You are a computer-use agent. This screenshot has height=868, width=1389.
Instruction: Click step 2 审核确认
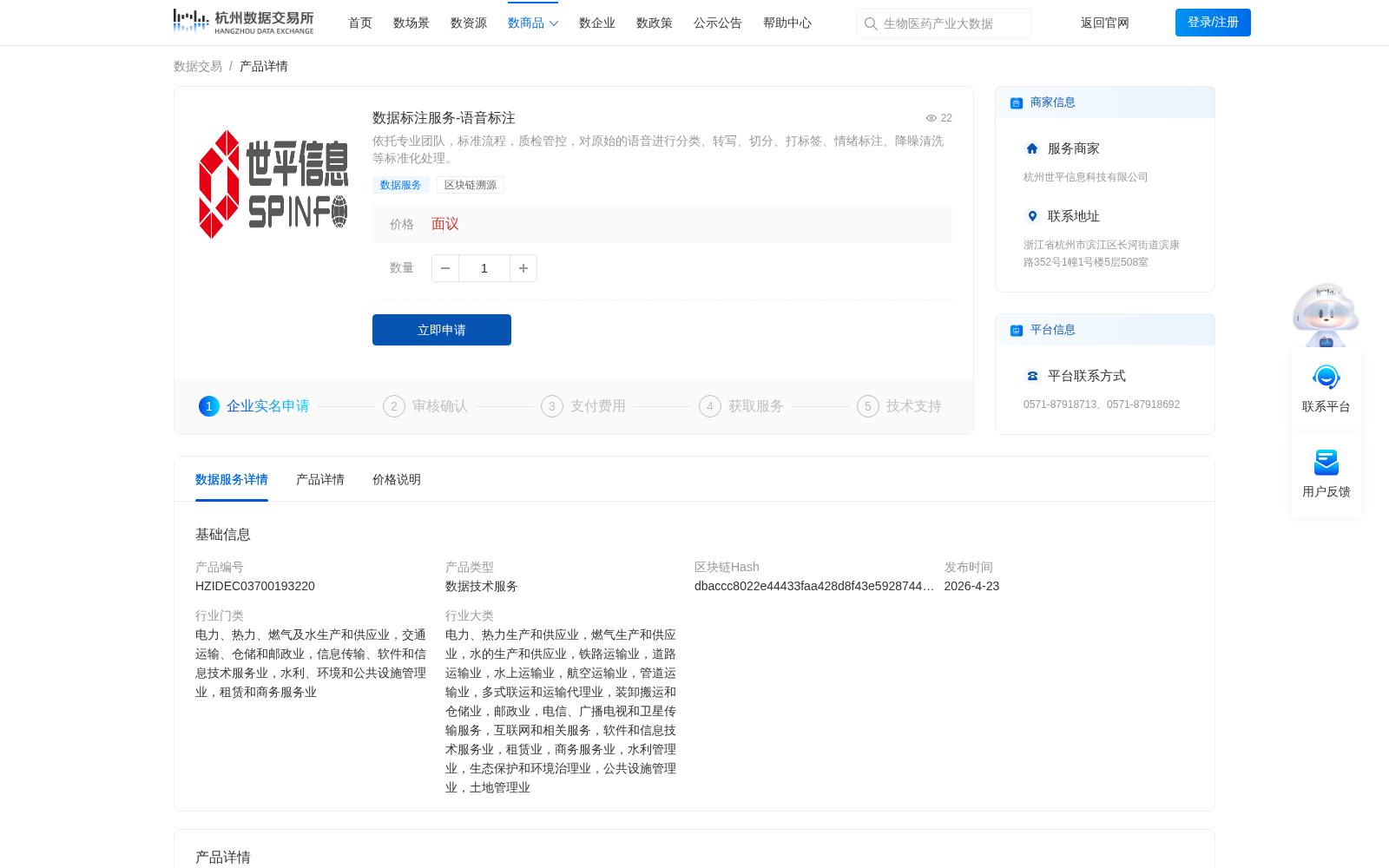pyautogui.click(x=425, y=406)
